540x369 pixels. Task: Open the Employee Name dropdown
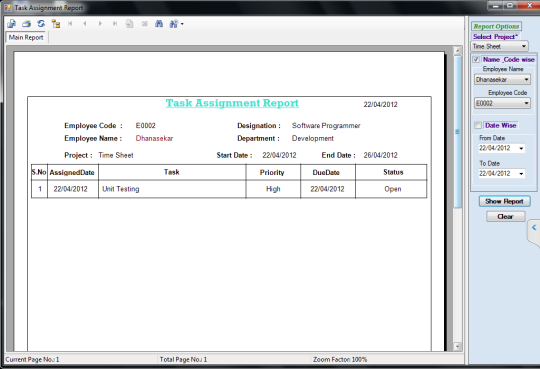pos(502,80)
